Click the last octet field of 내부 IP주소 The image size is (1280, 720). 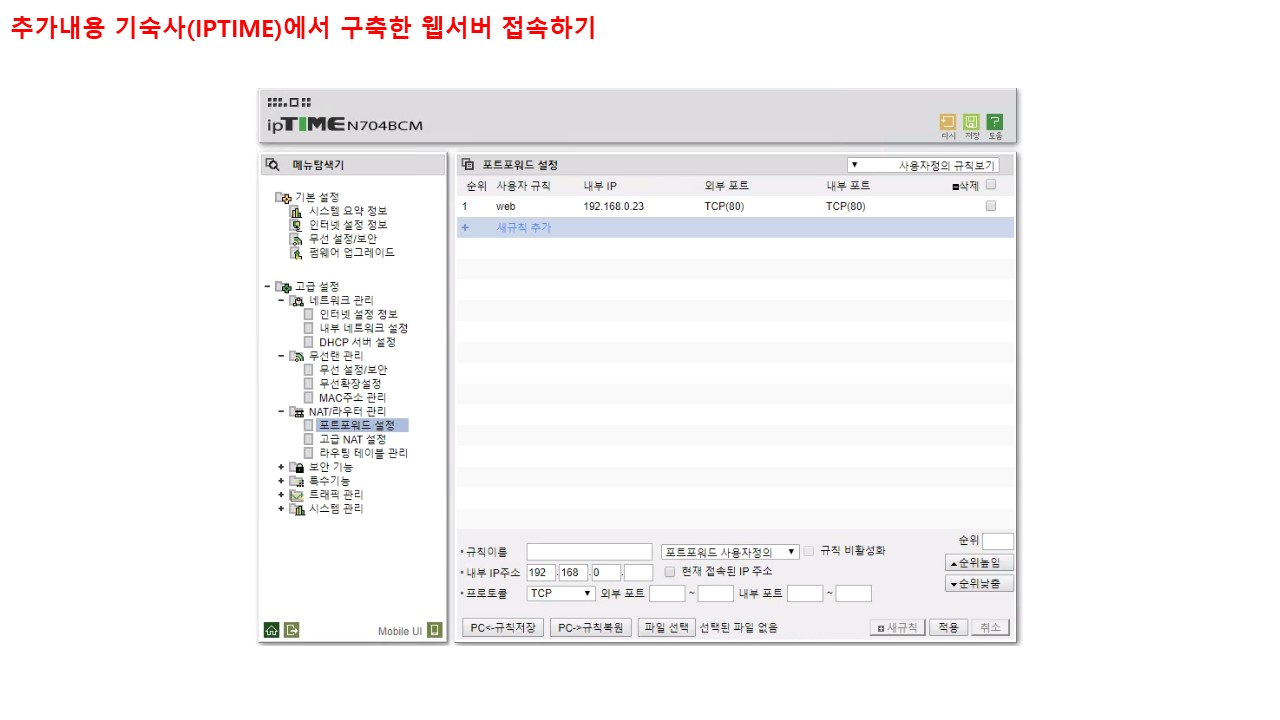638,573
